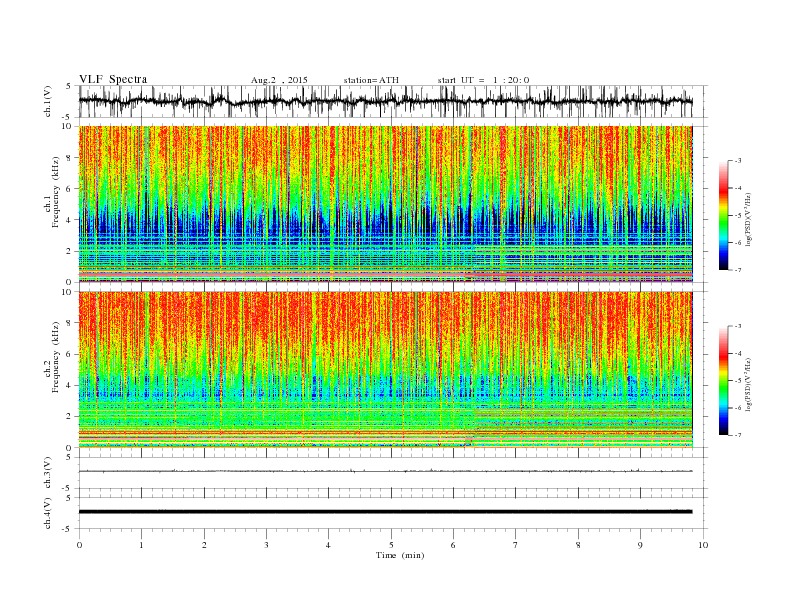Click time axis tick label "9"
This screenshot has height=612, width=792.
click(x=640, y=545)
